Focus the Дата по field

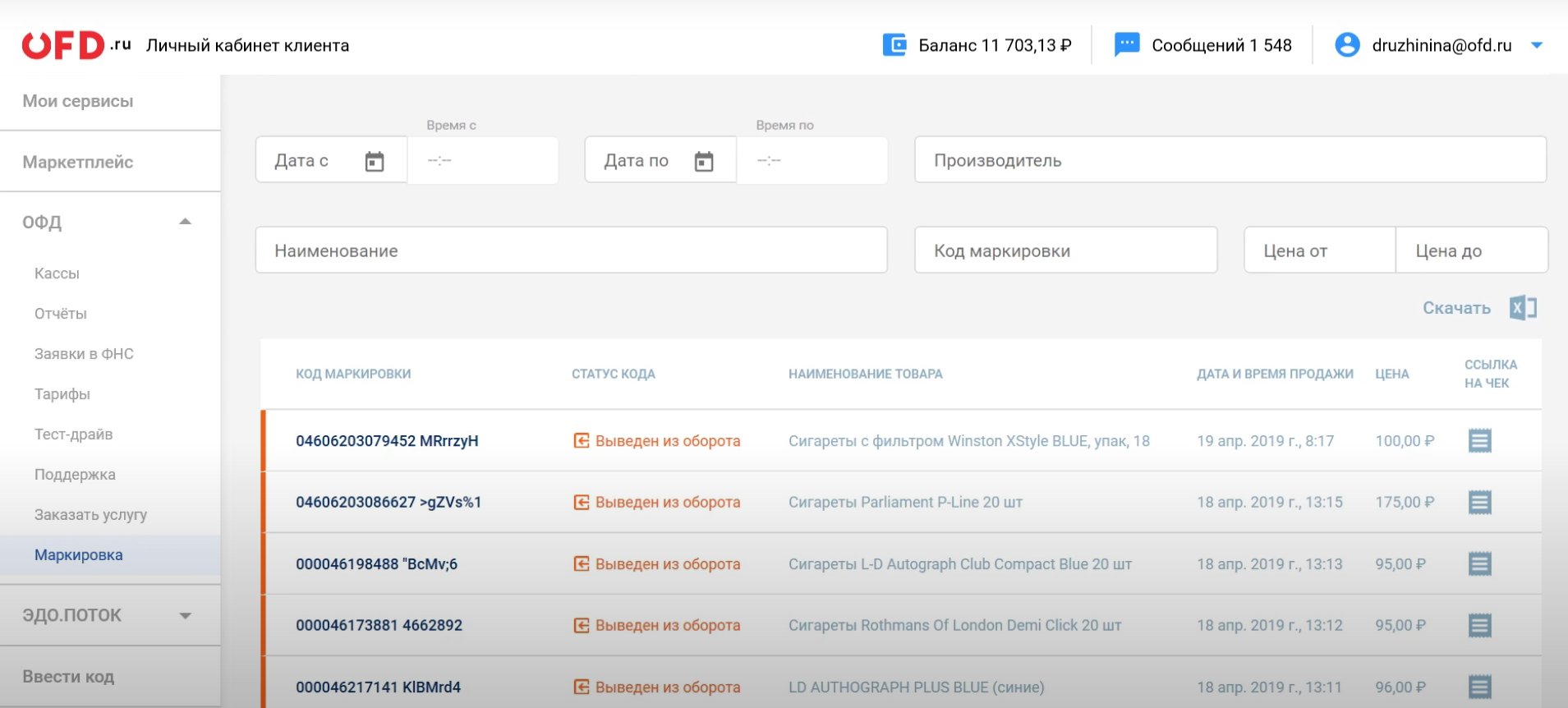660,160
